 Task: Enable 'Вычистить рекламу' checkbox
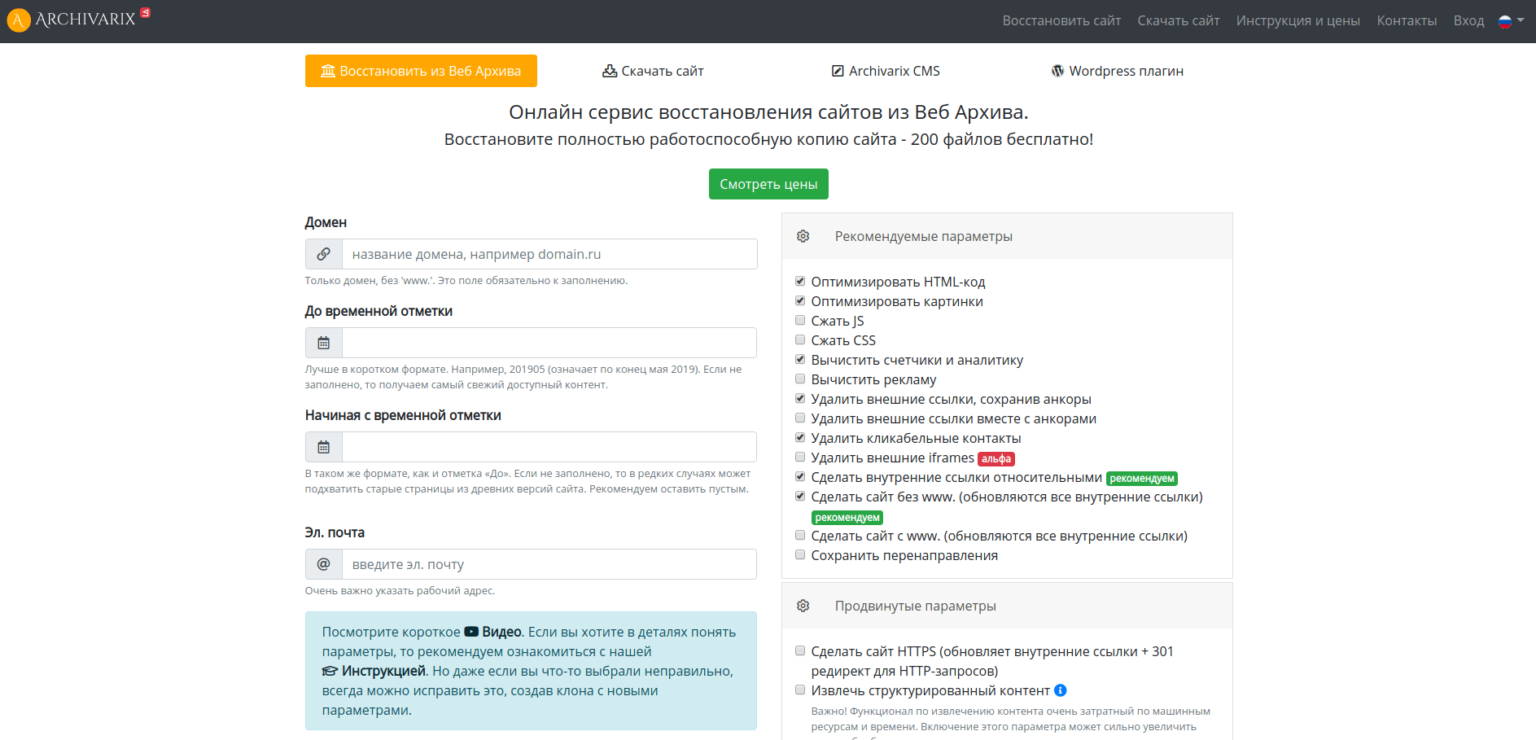tap(800, 379)
